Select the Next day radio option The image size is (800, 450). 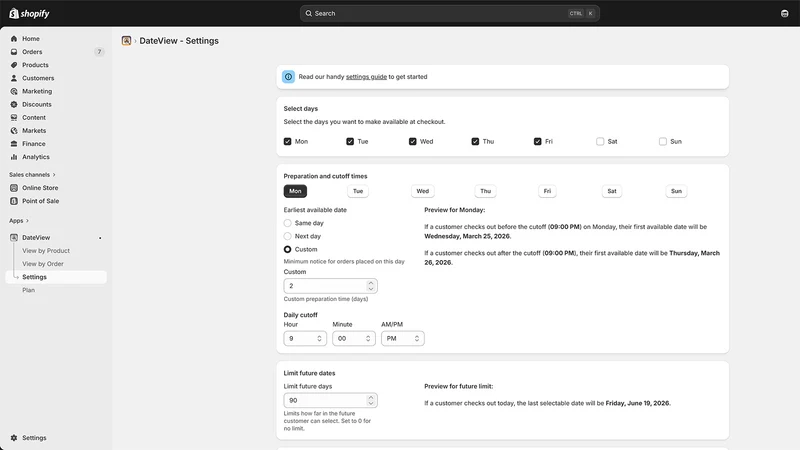(288, 236)
